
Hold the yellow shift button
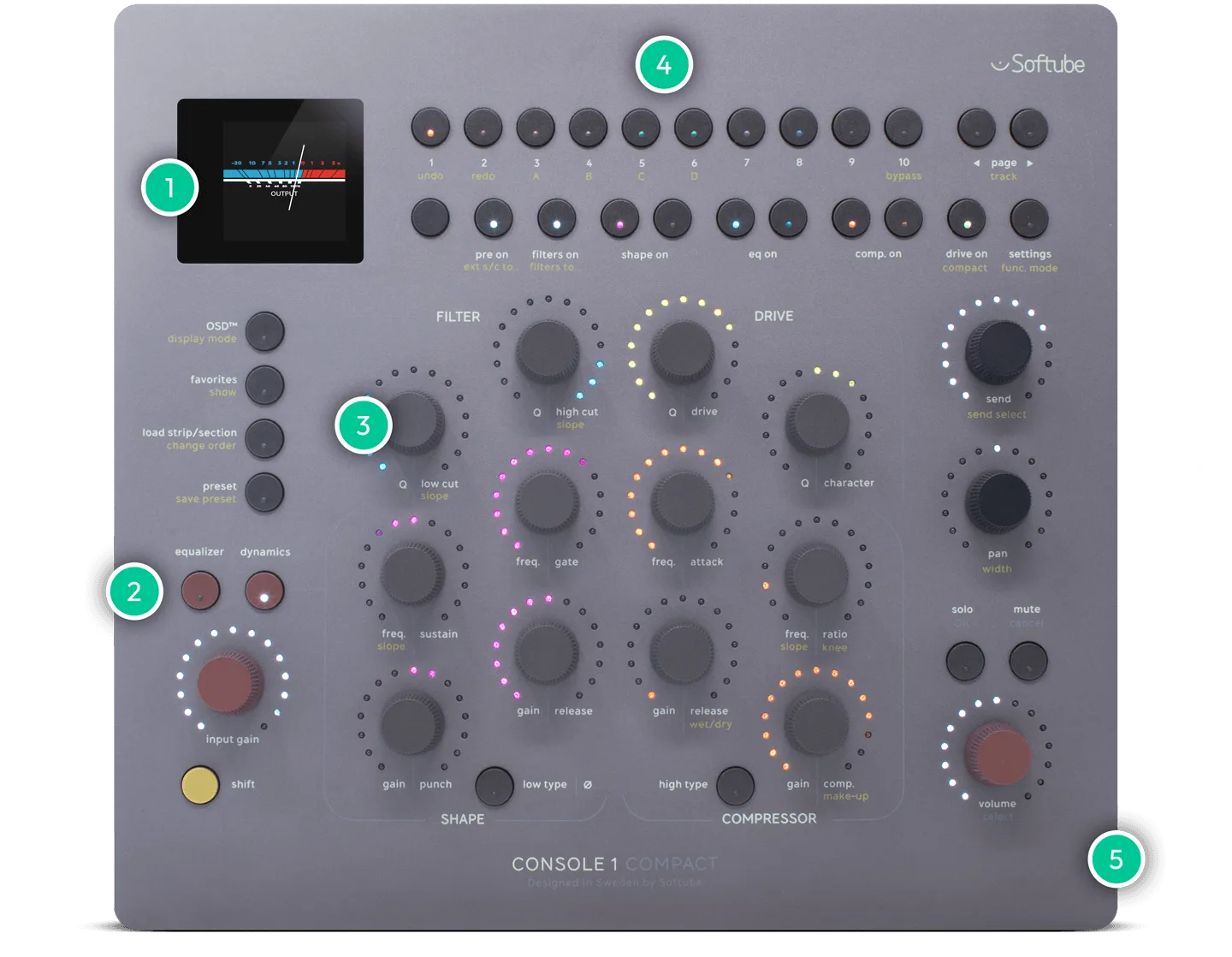pyautogui.click(x=200, y=785)
